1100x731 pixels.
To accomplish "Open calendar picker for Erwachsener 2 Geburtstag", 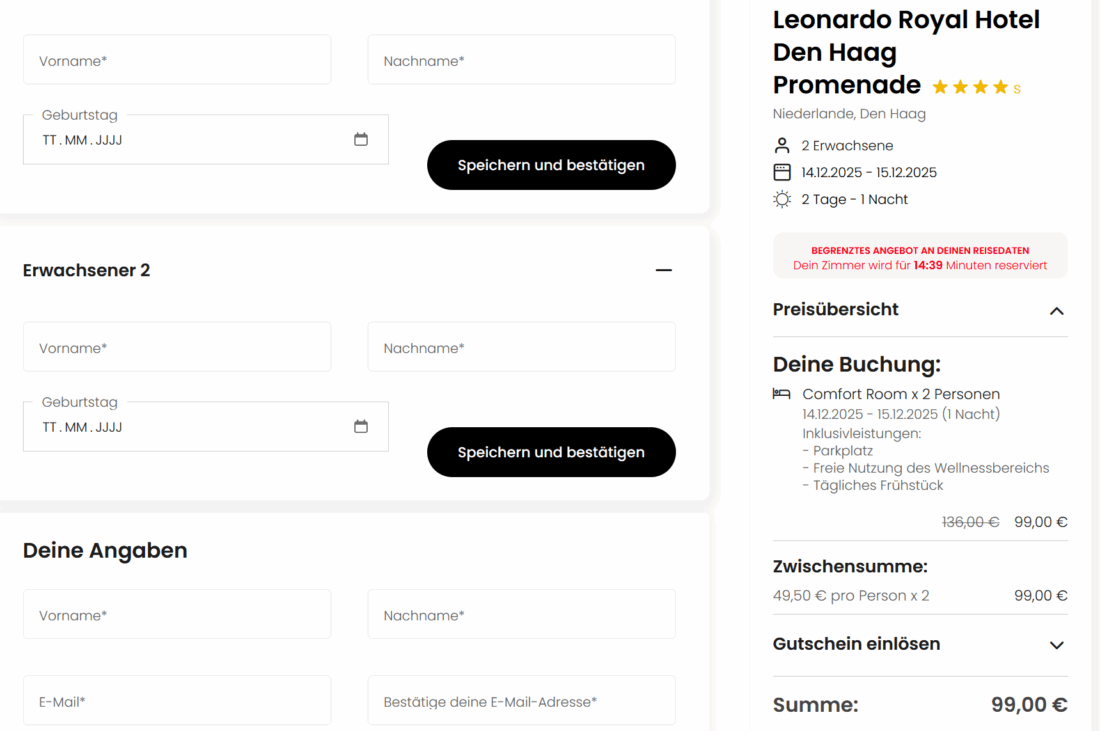I will tap(361, 427).
